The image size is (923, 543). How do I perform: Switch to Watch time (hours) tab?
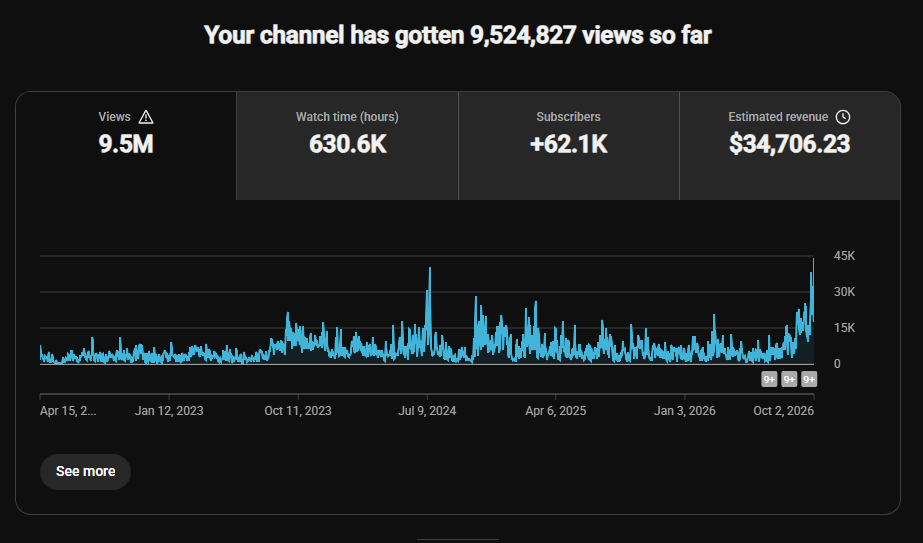click(x=347, y=146)
